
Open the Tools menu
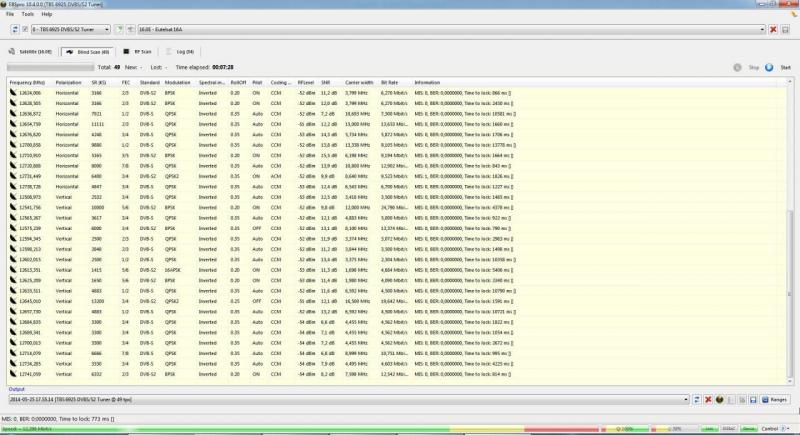pos(27,14)
